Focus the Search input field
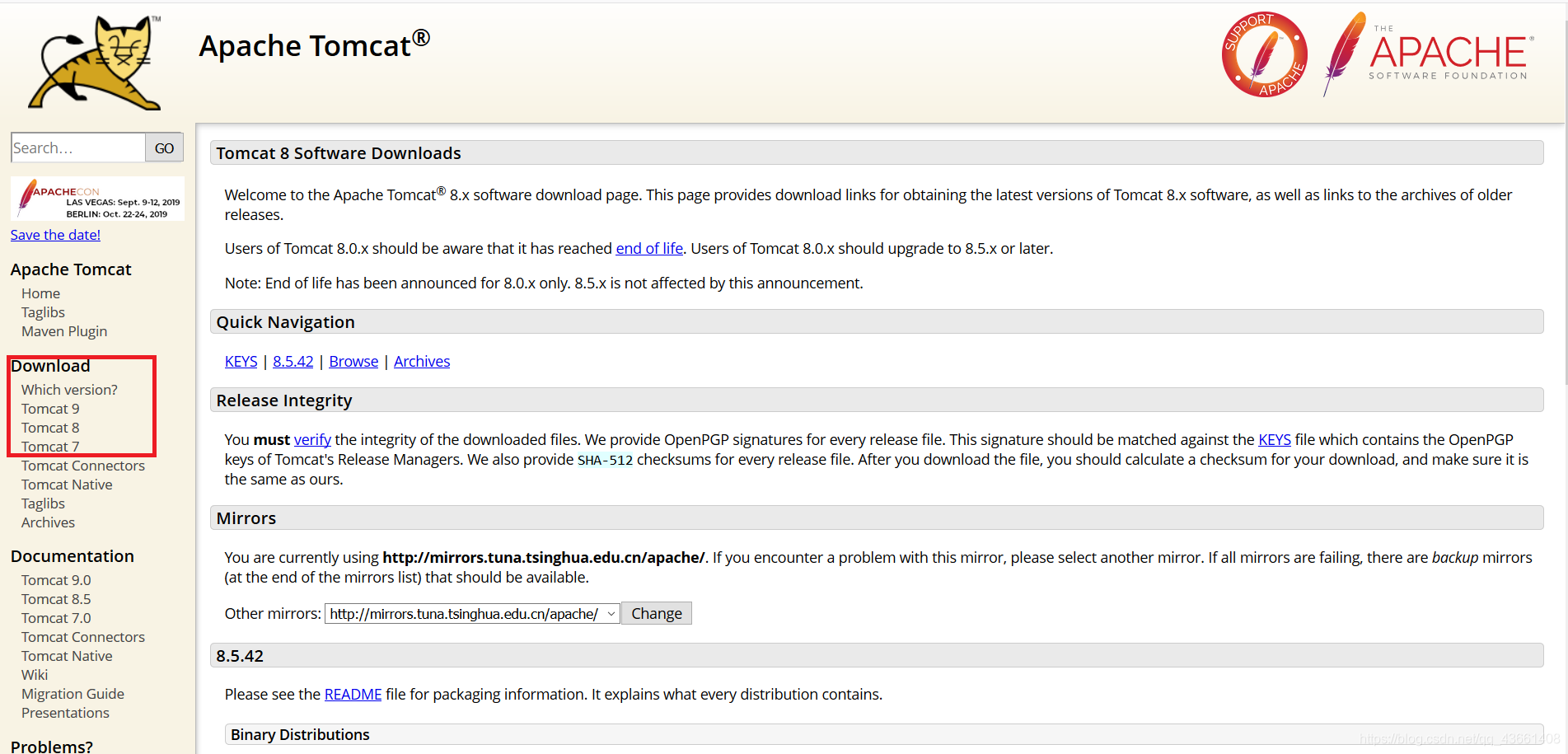 [x=78, y=148]
